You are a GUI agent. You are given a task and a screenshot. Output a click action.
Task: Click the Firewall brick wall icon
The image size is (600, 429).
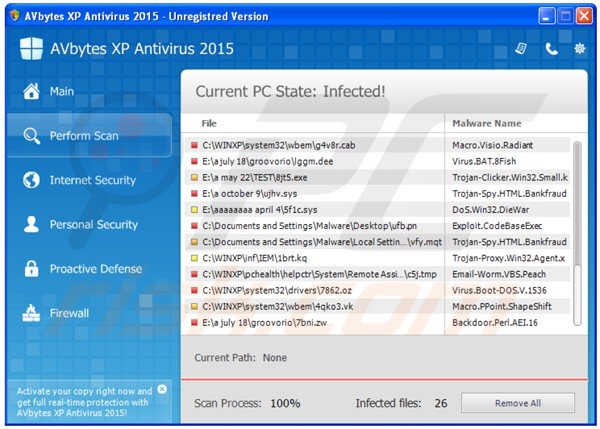pyautogui.click(x=31, y=313)
